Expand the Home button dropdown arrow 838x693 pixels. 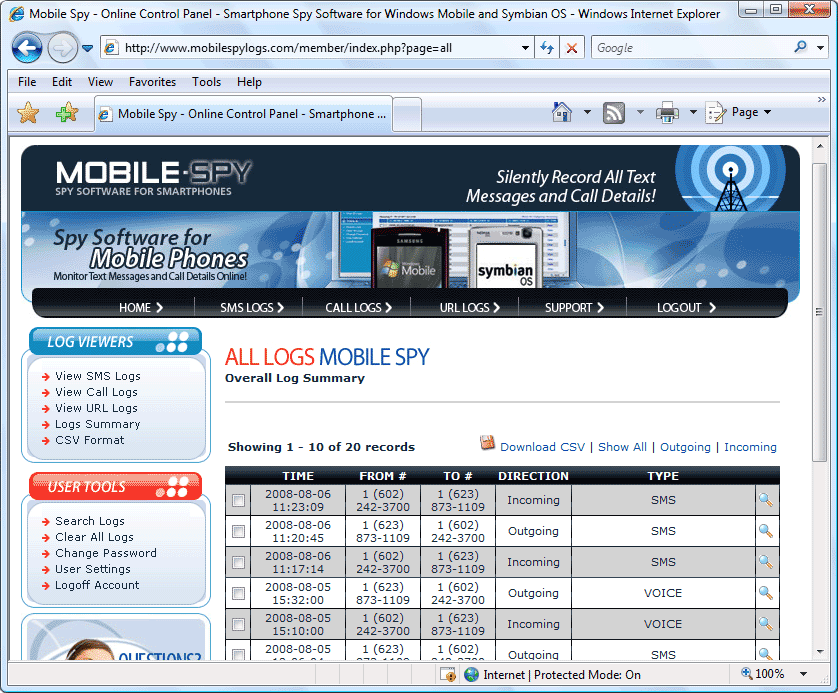click(x=587, y=112)
